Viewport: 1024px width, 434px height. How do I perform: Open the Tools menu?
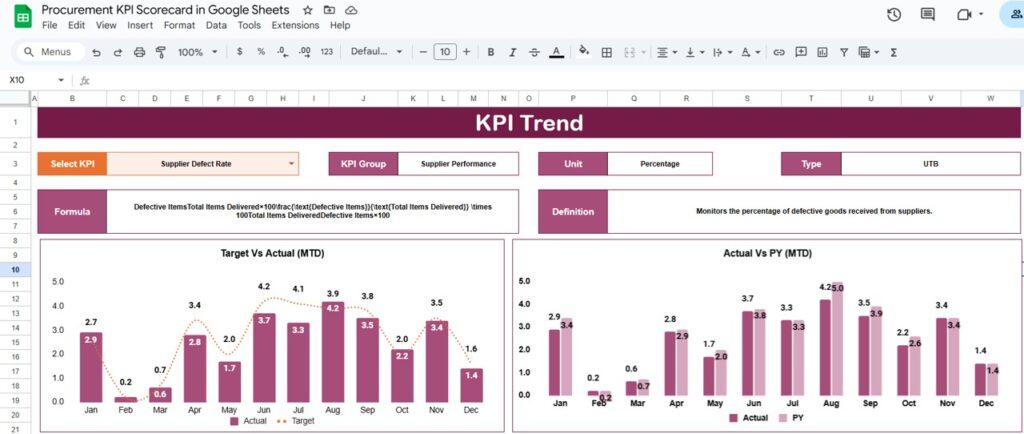249,25
